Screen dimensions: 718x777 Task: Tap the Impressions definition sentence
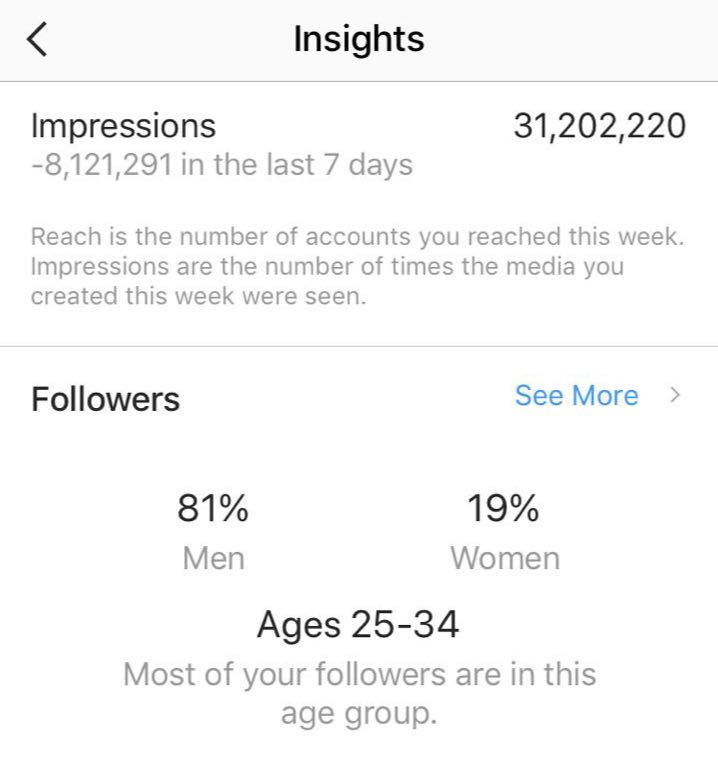(x=327, y=267)
